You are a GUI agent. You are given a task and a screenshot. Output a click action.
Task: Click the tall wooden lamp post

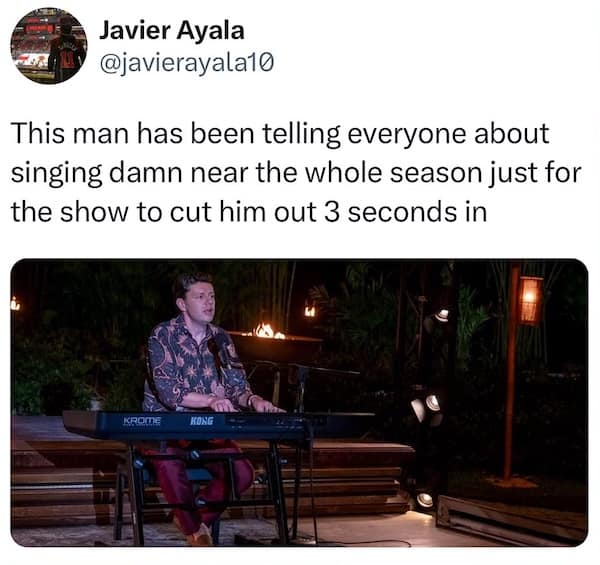[511, 371]
